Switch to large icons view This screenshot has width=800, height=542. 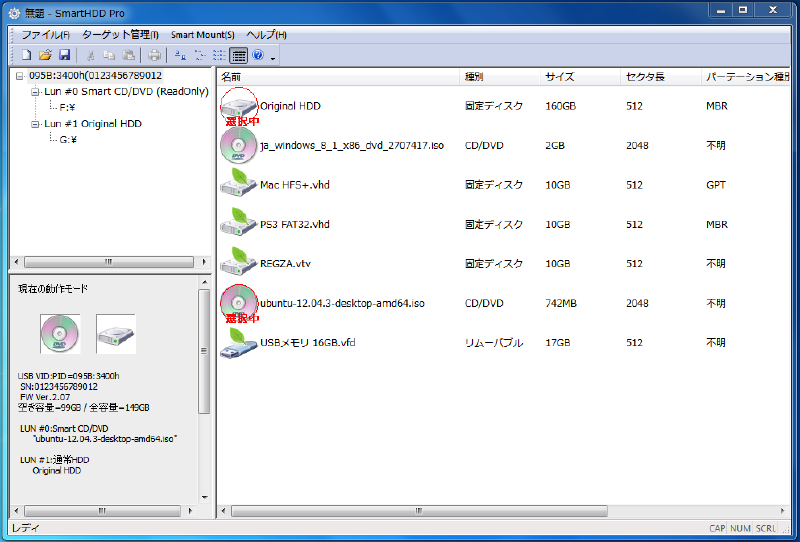(x=180, y=55)
